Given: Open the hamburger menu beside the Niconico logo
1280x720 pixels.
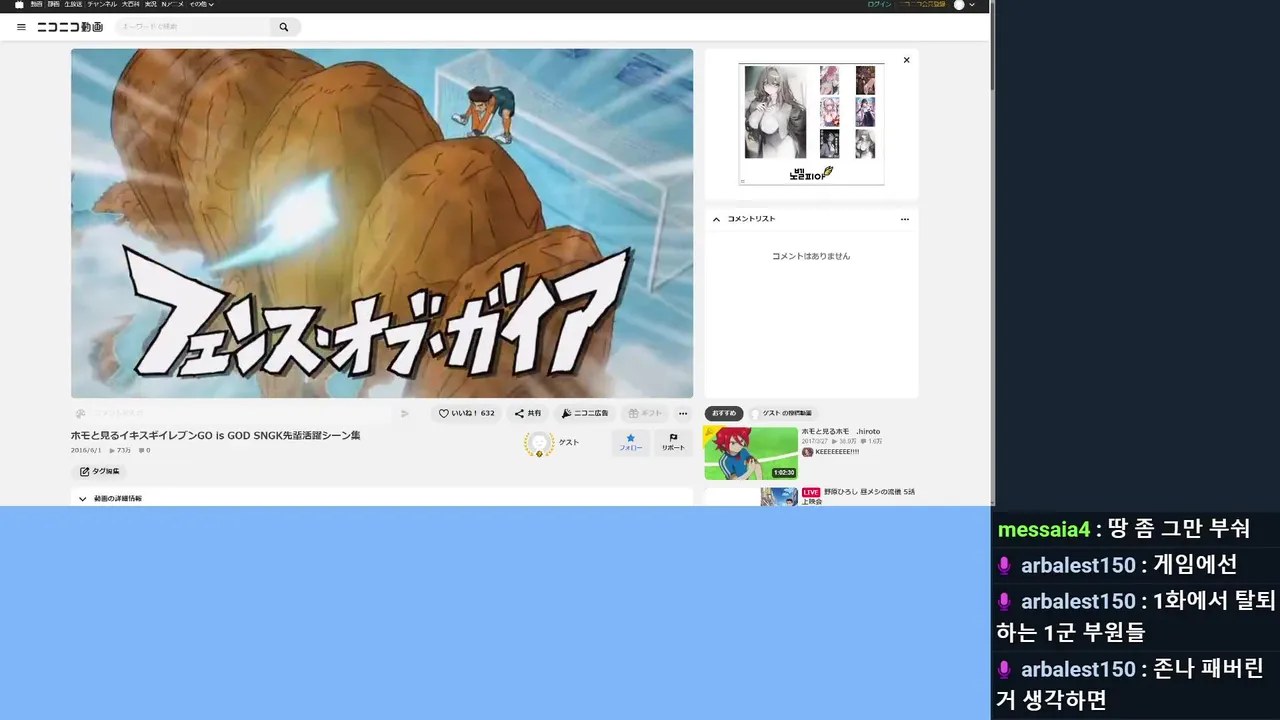Looking at the screenshot, I should point(21,27).
